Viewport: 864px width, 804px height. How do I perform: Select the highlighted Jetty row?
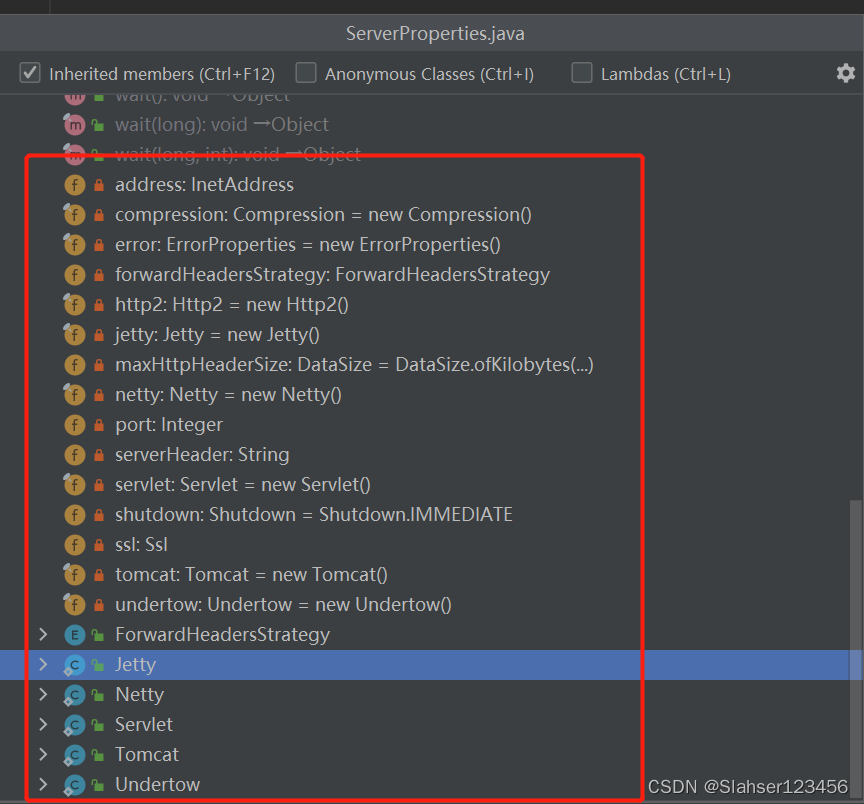(x=135, y=664)
